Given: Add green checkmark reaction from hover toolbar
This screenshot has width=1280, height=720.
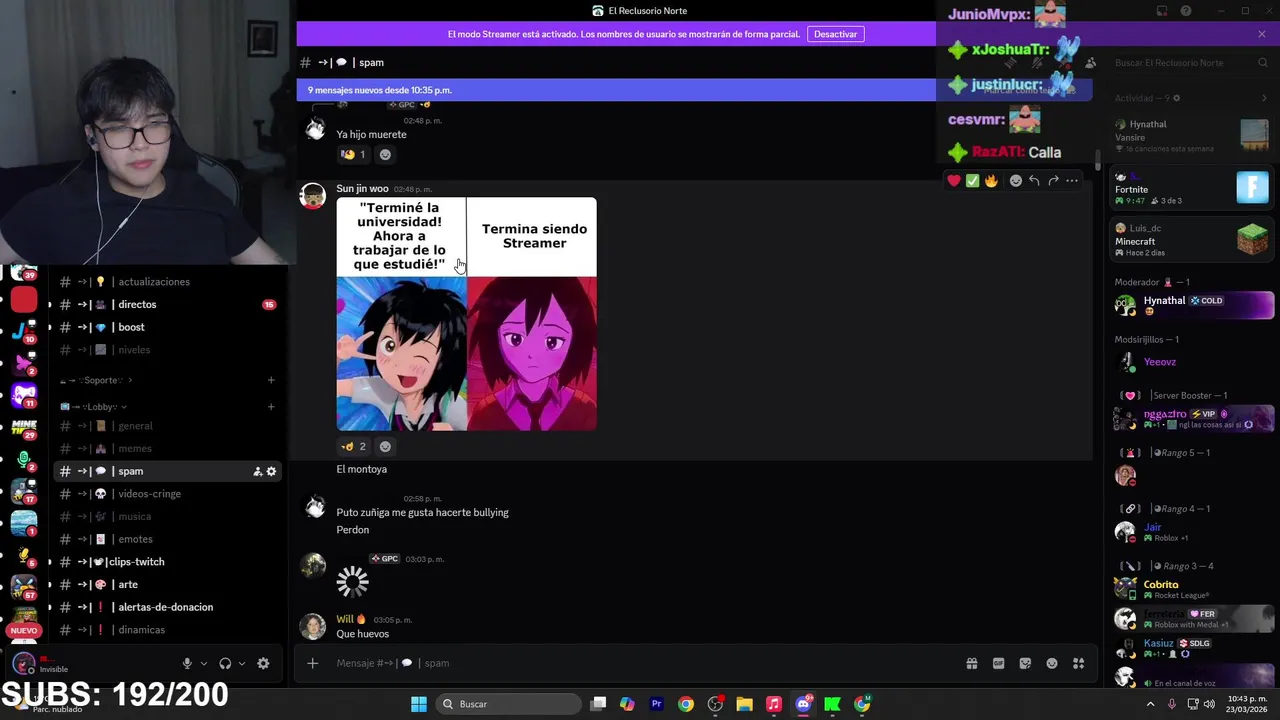Looking at the screenshot, I should coord(972,181).
